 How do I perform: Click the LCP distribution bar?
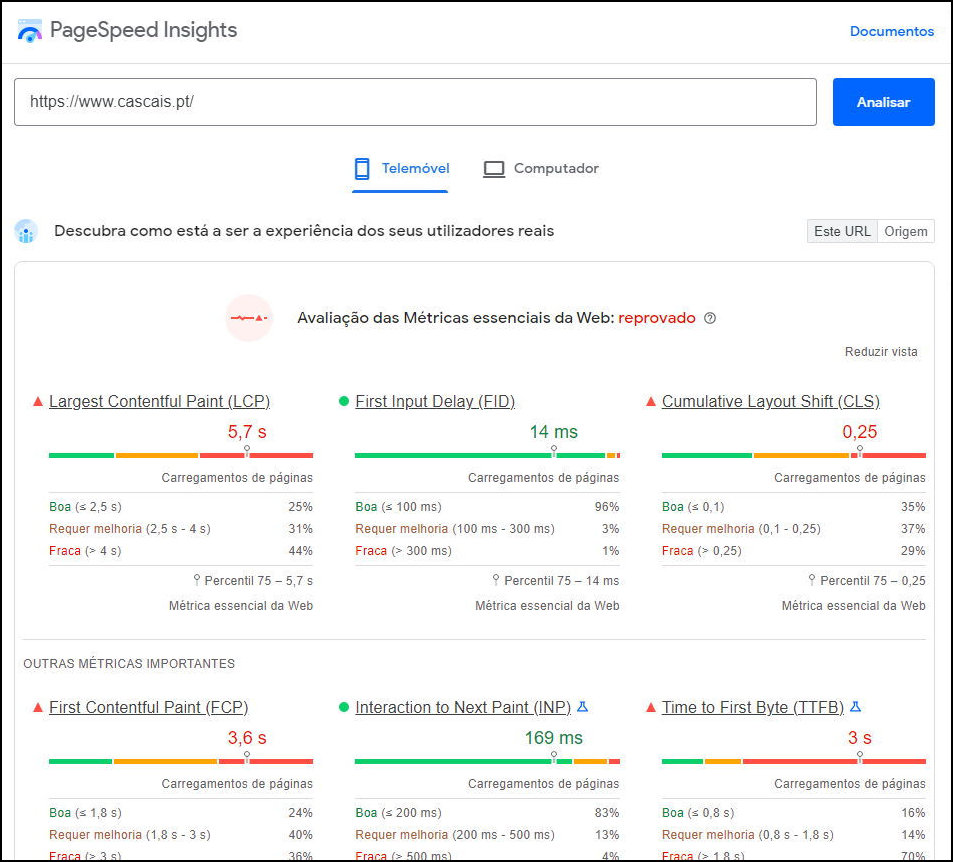pyautogui.click(x=181, y=455)
